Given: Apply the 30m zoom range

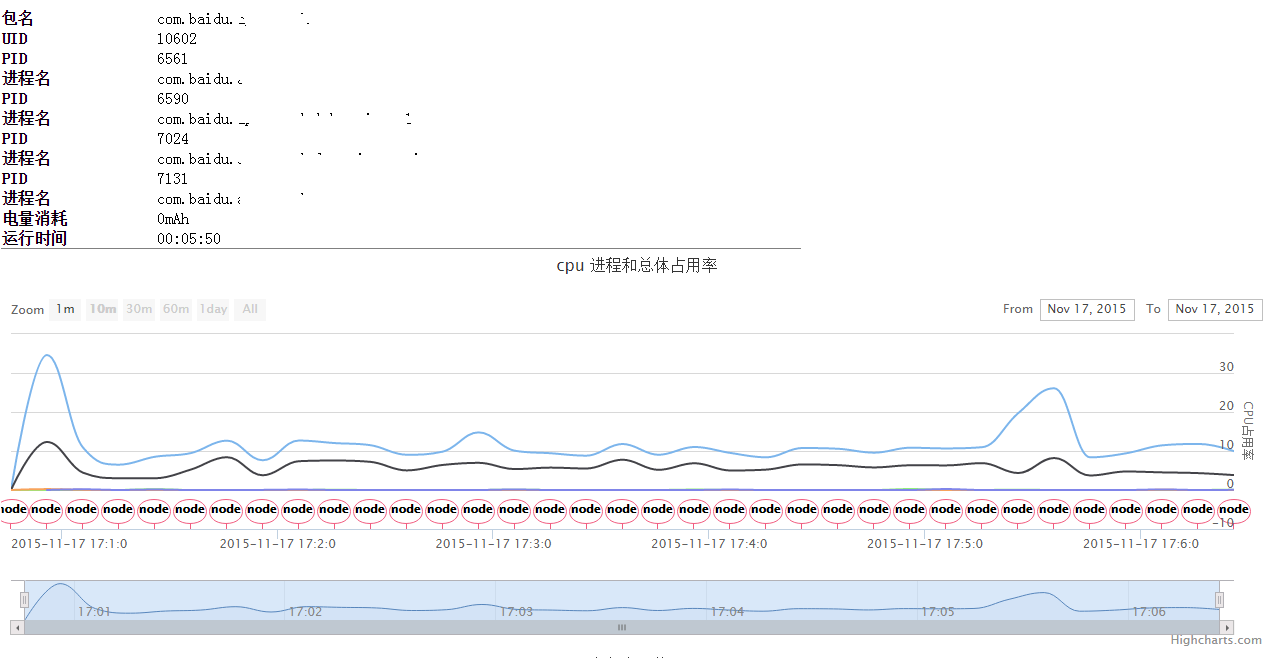Looking at the screenshot, I should click(139, 309).
